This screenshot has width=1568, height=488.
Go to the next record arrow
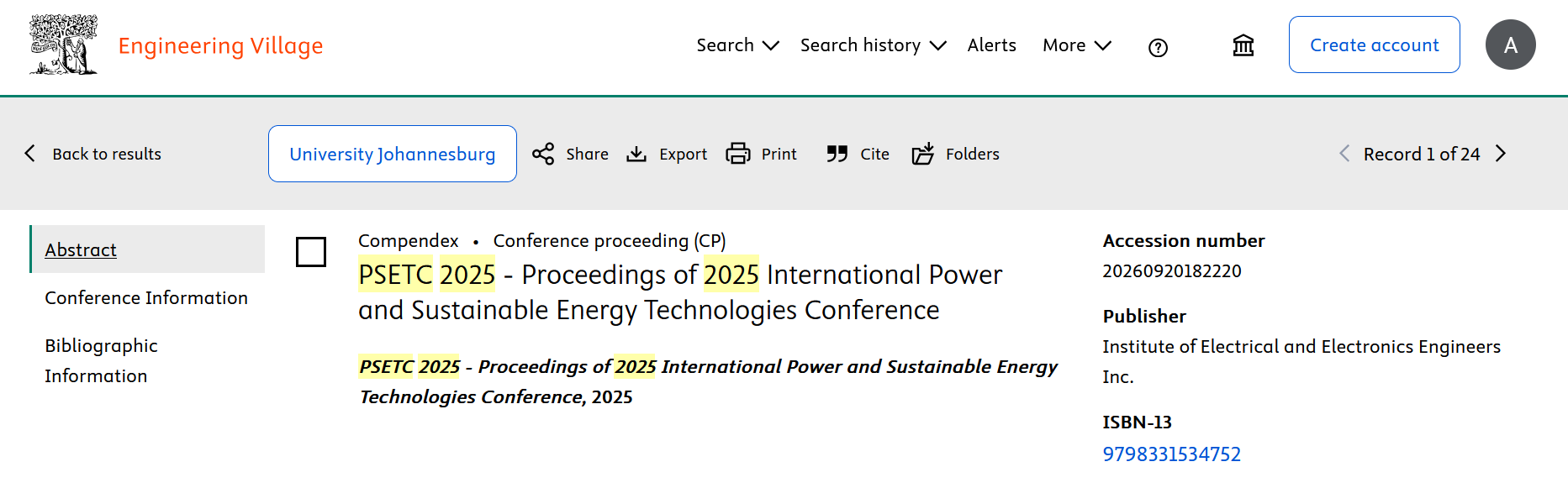click(1501, 154)
